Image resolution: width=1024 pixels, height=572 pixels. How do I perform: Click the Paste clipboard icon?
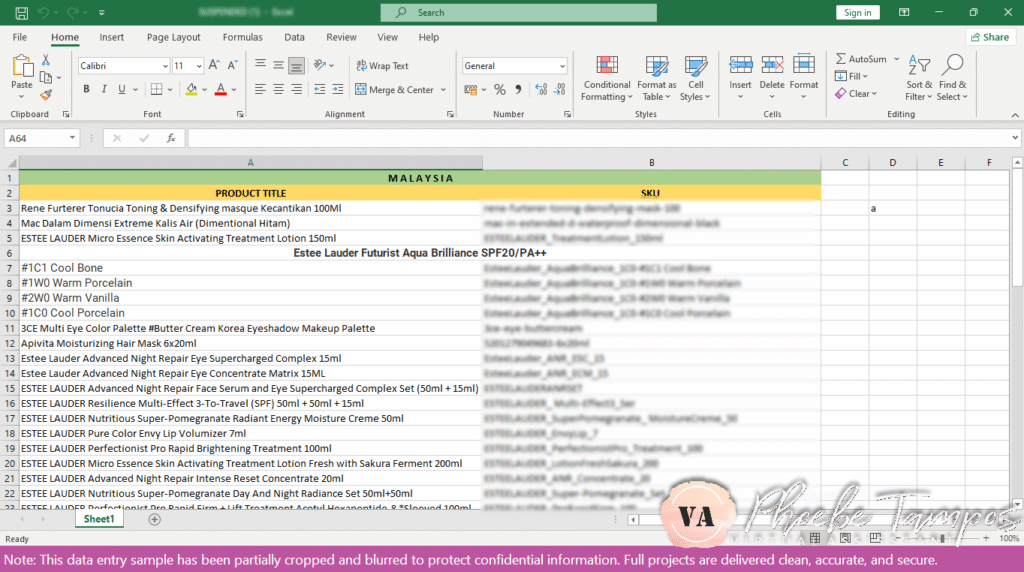tap(22, 66)
